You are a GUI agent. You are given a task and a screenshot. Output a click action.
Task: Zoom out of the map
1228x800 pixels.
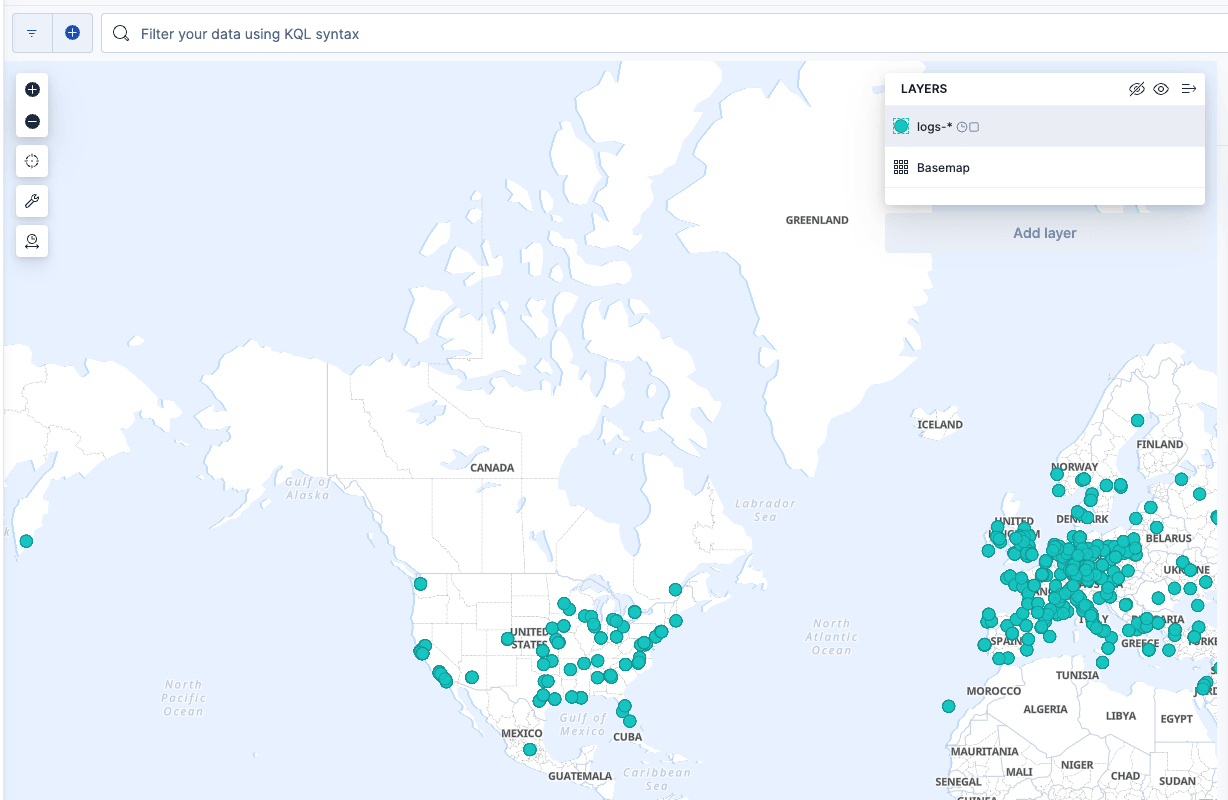coord(32,122)
